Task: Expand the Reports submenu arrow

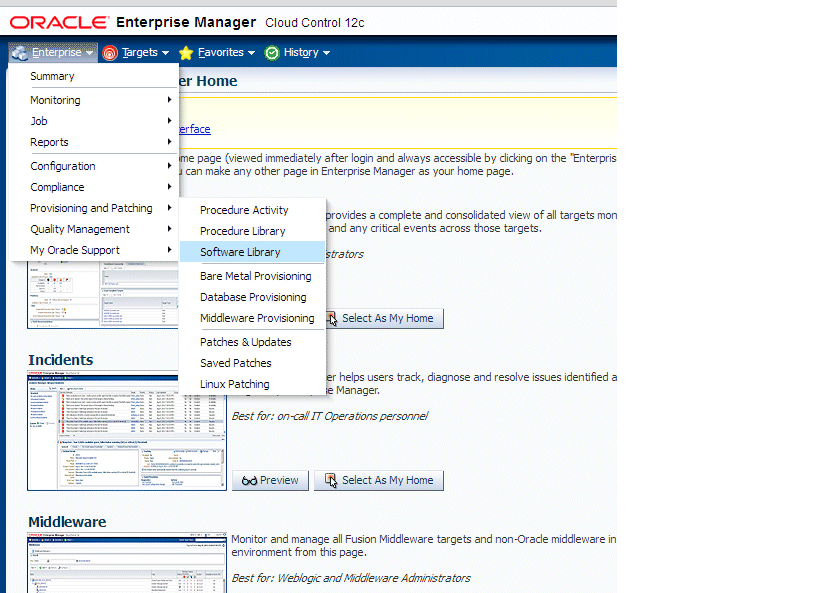Action: point(169,141)
